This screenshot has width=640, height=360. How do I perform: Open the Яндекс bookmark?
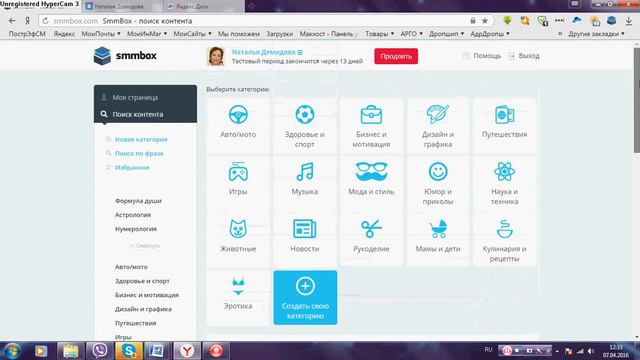(64, 34)
